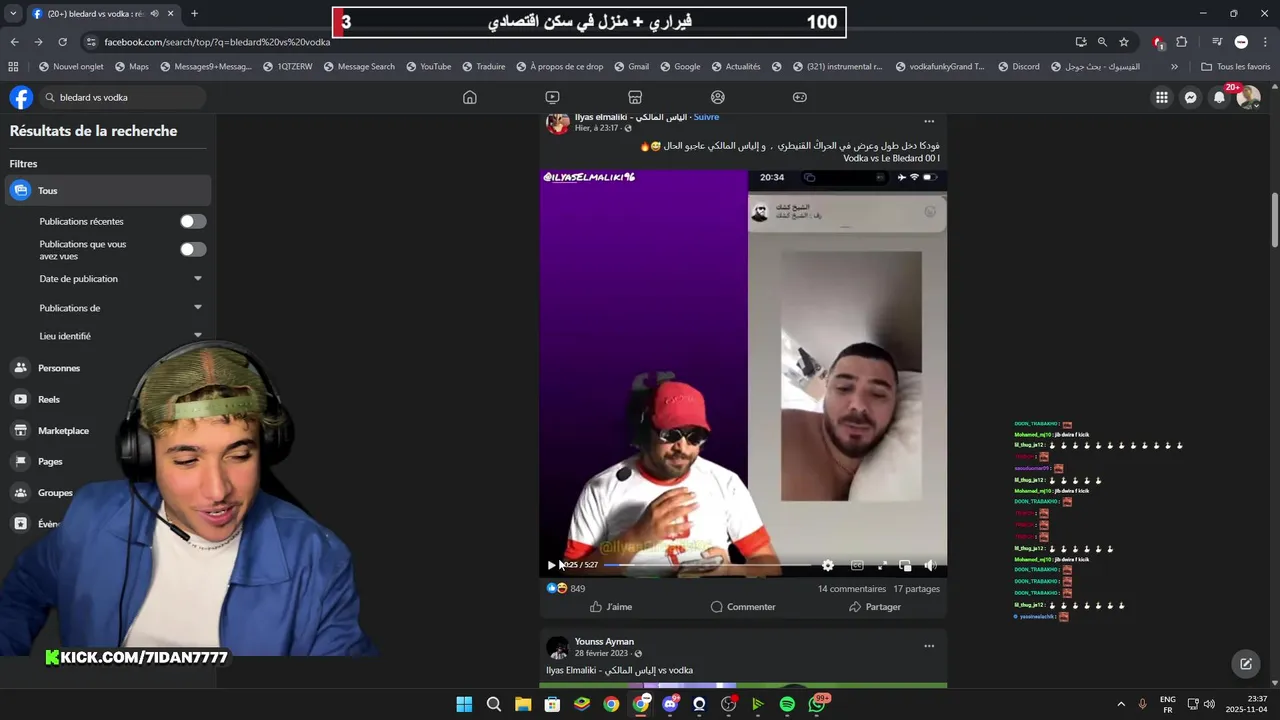Show more bookmarks chevron
Image resolution: width=1280 pixels, height=720 pixels.
point(1174,67)
